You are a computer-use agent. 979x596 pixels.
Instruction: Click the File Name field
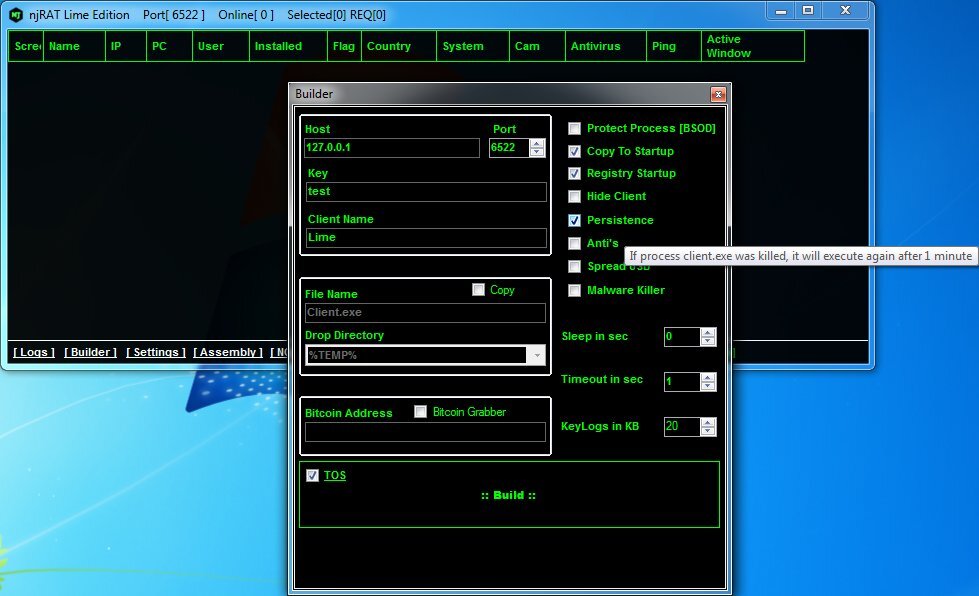425,313
